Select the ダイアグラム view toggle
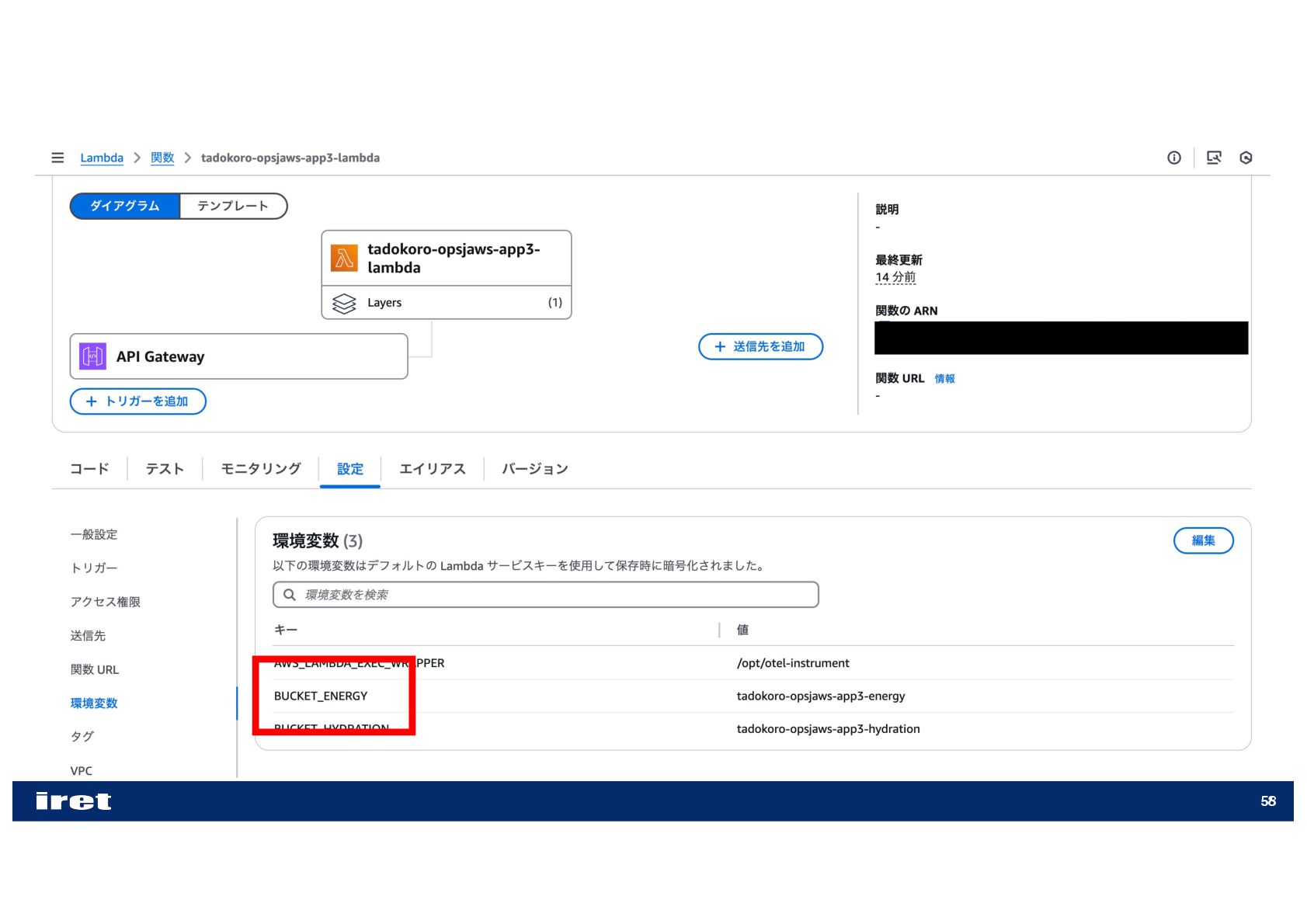The width and height of the screenshot is (1307, 924). click(125, 206)
